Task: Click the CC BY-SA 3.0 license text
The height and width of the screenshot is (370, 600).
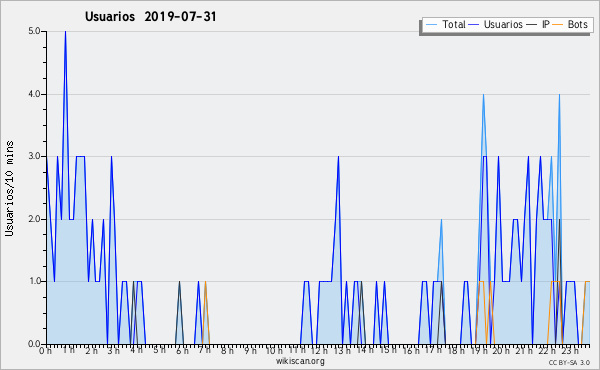Action: pyautogui.click(x=569, y=363)
